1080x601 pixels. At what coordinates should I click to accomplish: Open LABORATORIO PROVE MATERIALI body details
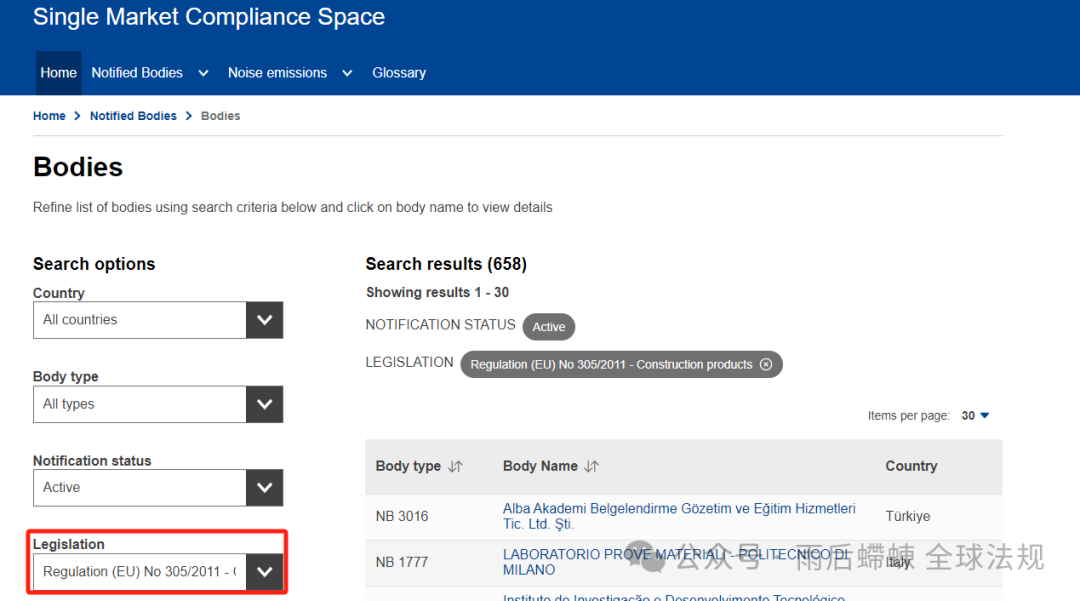[675, 562]
